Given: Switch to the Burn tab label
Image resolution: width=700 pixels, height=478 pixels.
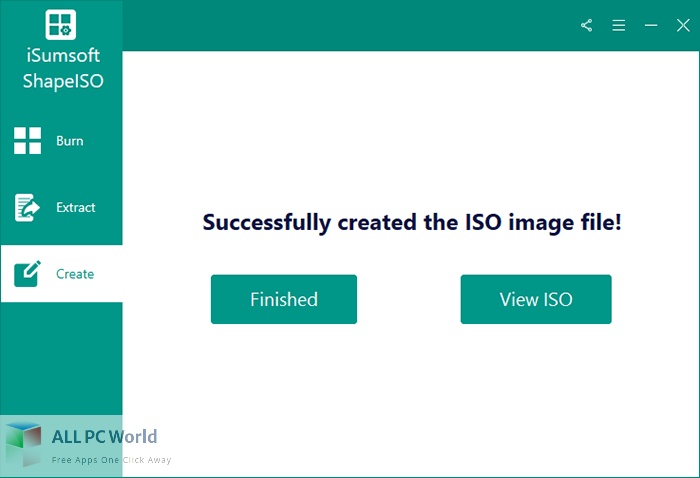Looking at the screenshot, I should point(70,141).
